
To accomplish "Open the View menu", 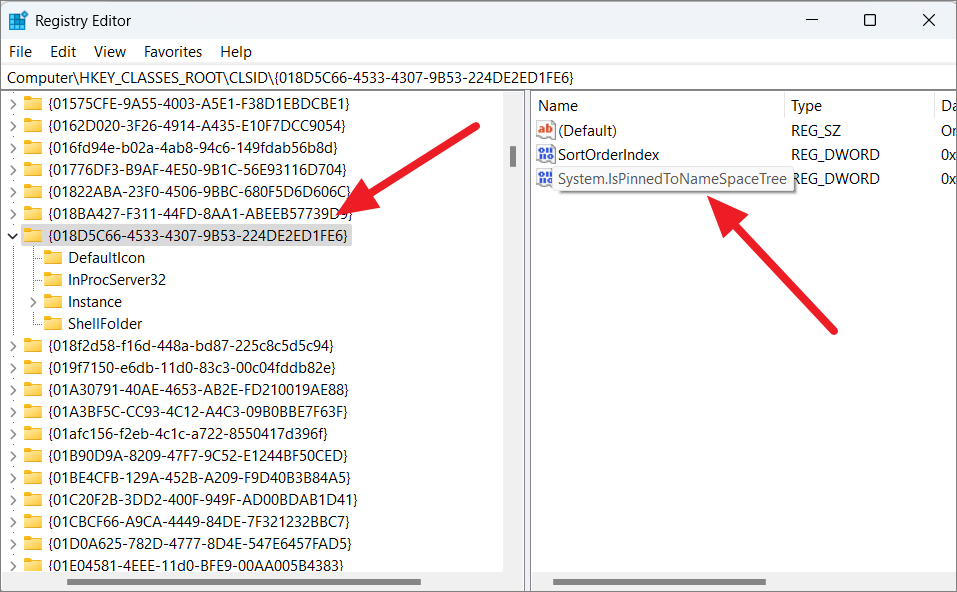I will [x=110, y=52].
